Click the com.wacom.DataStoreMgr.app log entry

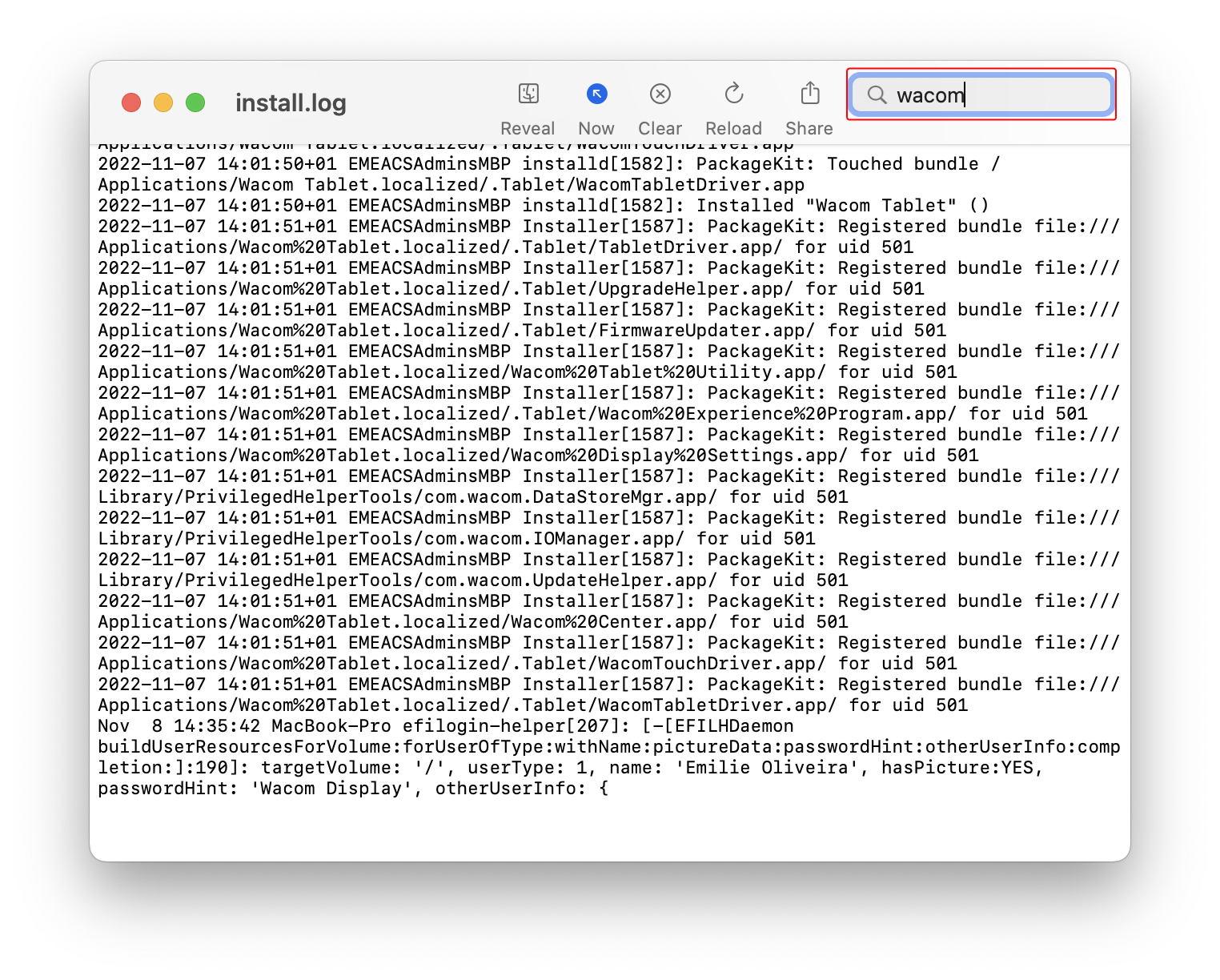(472, 497)
